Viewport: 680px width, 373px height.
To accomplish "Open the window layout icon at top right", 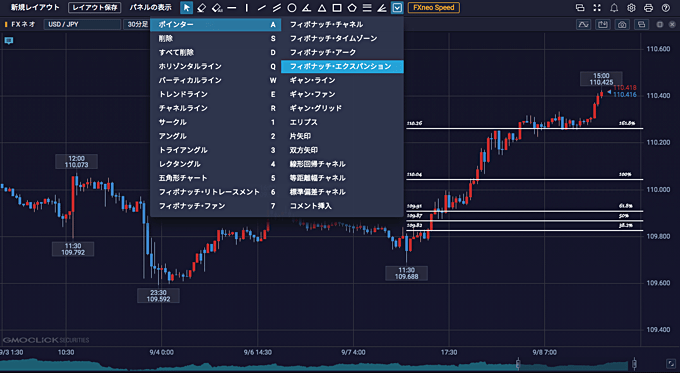I will (x=580, y=8).
